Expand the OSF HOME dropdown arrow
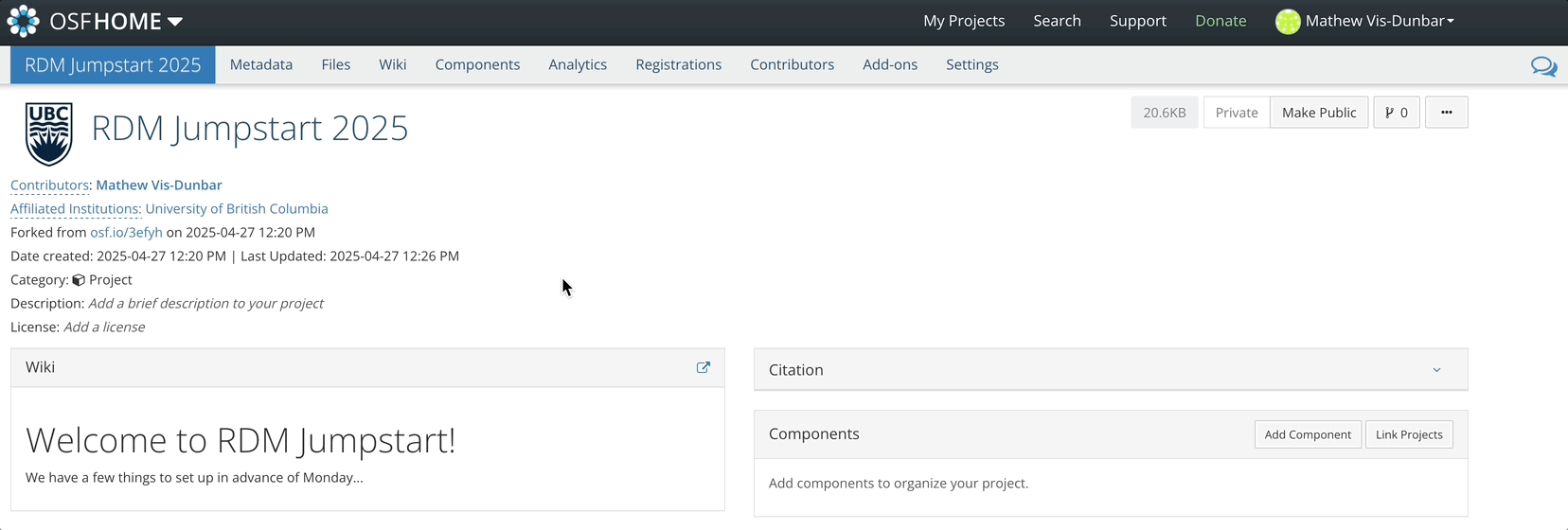The height and width of the screenshot is (530, 1568). coord(175,22)
